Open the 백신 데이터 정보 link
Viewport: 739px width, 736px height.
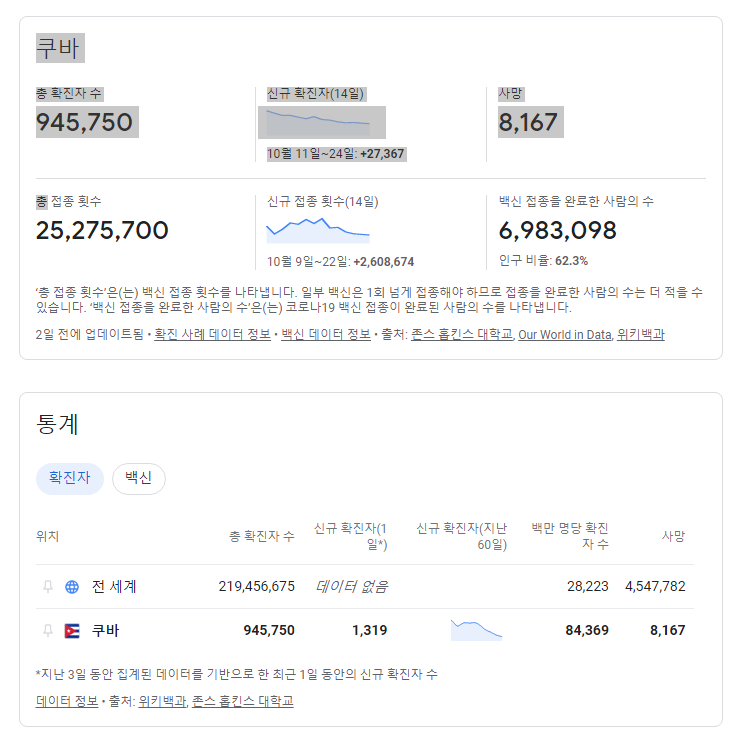(x=325, y=335)
